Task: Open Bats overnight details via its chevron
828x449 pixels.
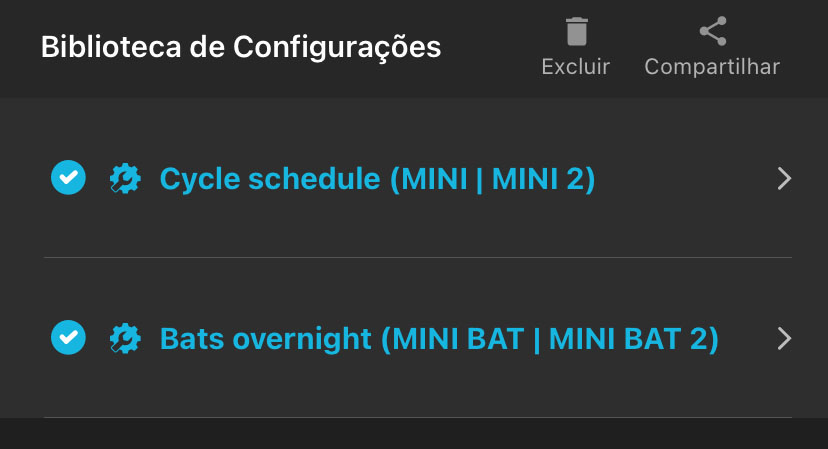Action: 784,338
